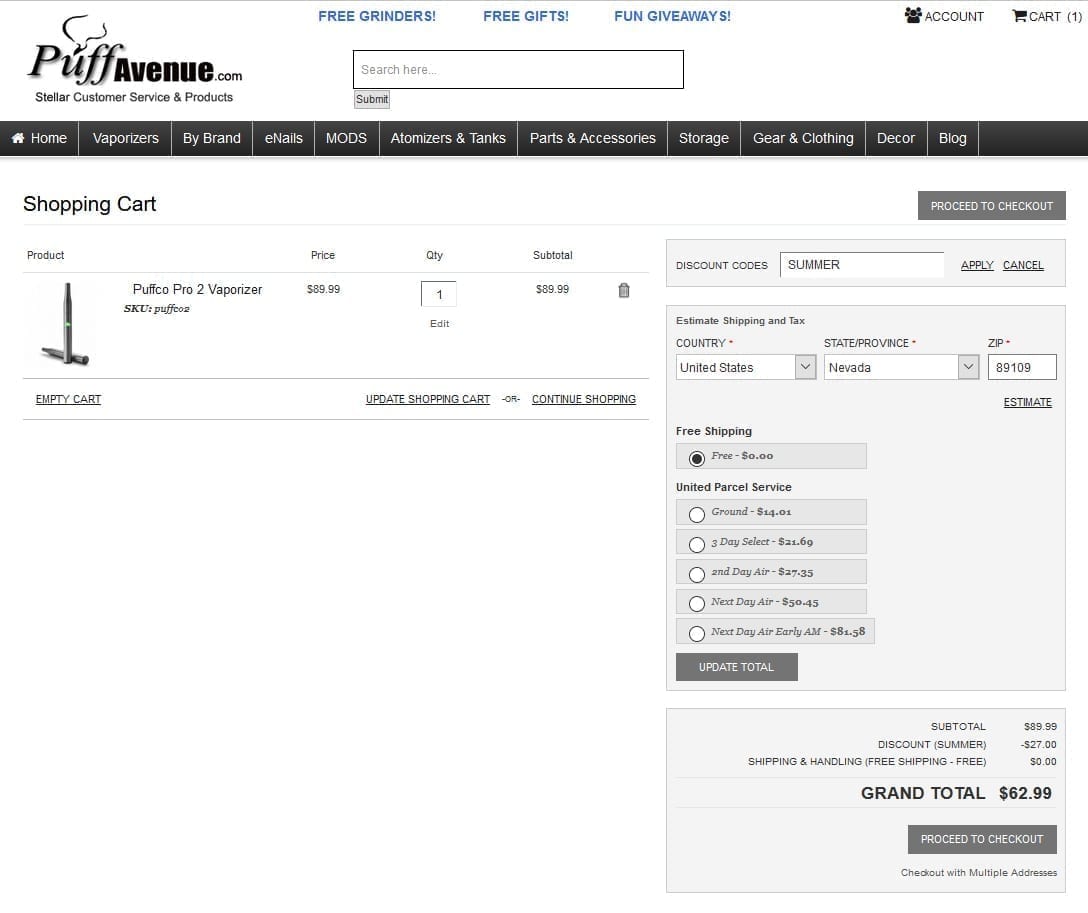Open the State/Province dropdown showing Nevada
The width and height of the screenshot is (1088, 913).
click(900, 368)
